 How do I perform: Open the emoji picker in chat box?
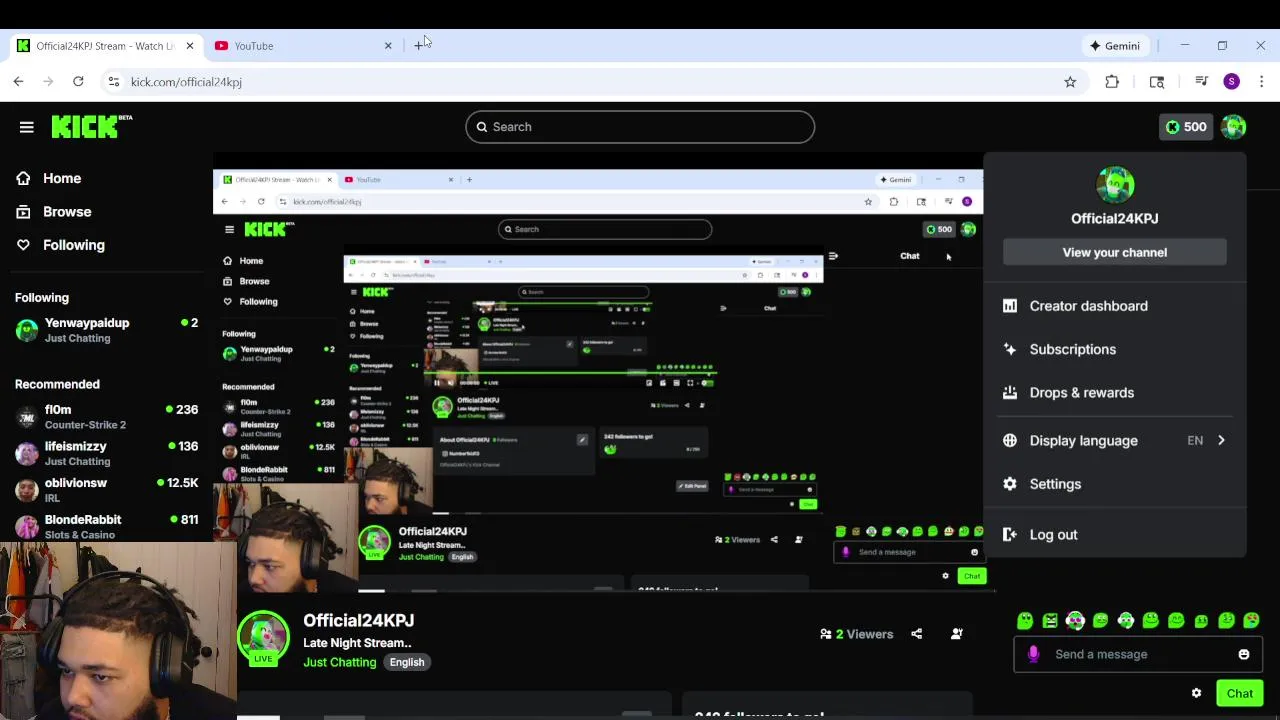click(1244, 655)
